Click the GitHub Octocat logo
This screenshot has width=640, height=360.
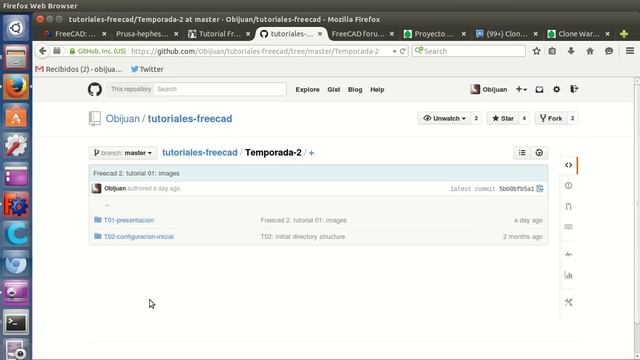tap(95, 89)
